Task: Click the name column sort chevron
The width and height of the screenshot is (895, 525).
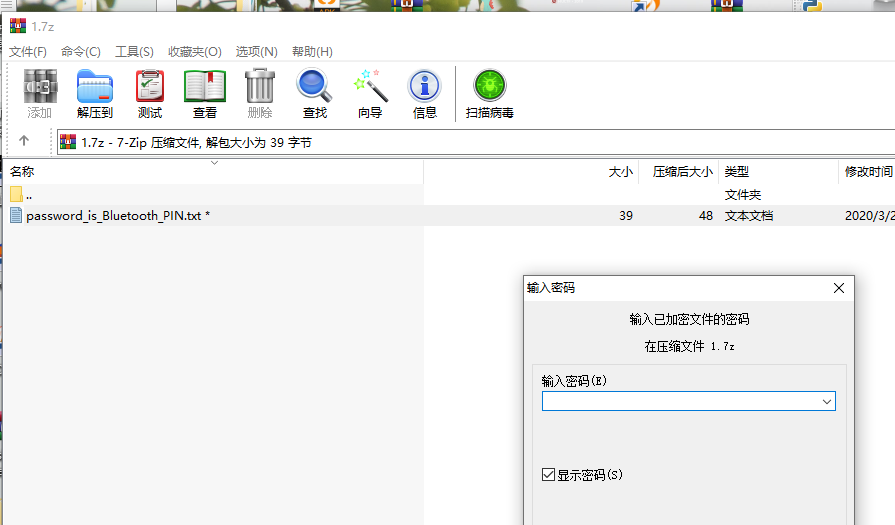Action: pyautogui.click(x=215, y=163)
